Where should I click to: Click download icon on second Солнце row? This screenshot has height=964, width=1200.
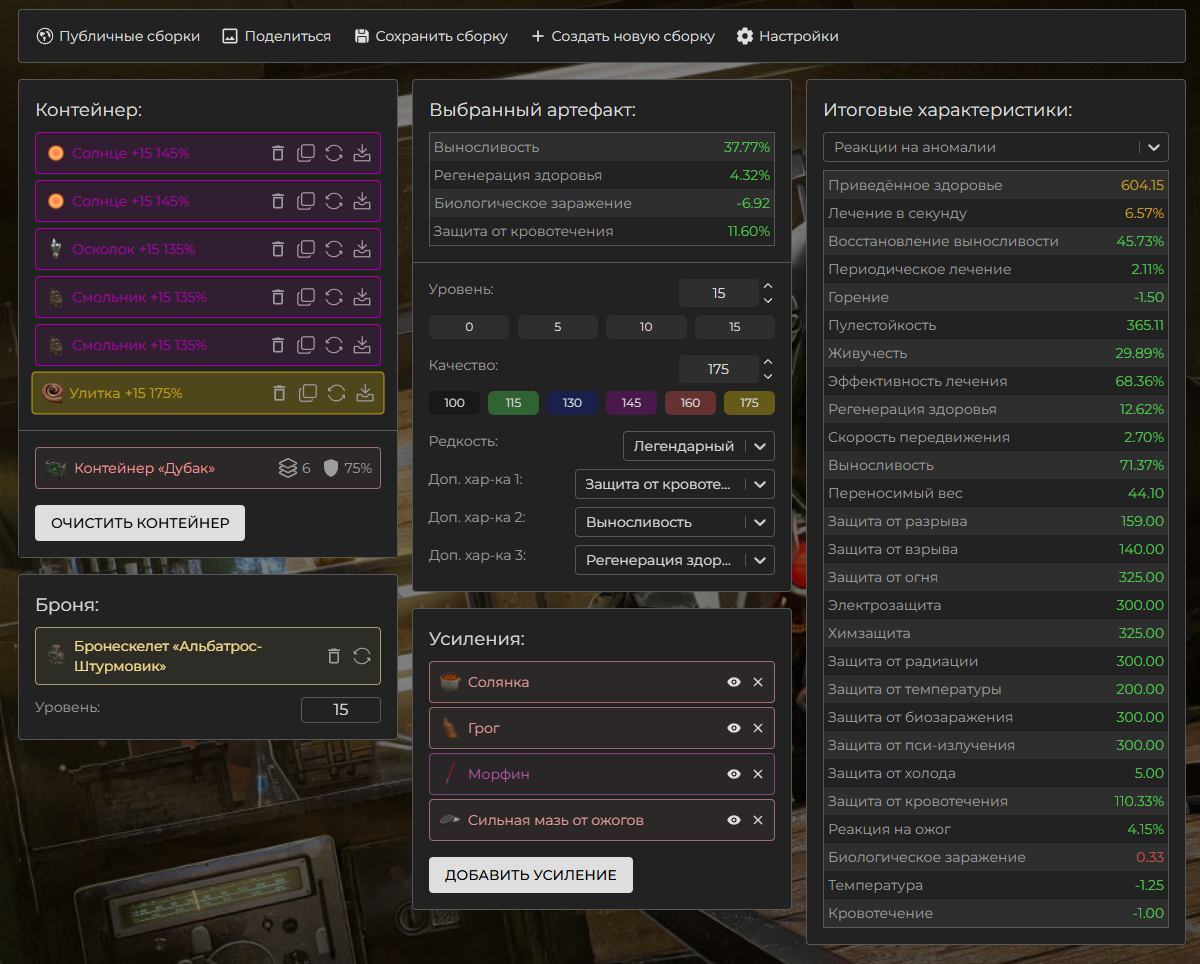363,201
